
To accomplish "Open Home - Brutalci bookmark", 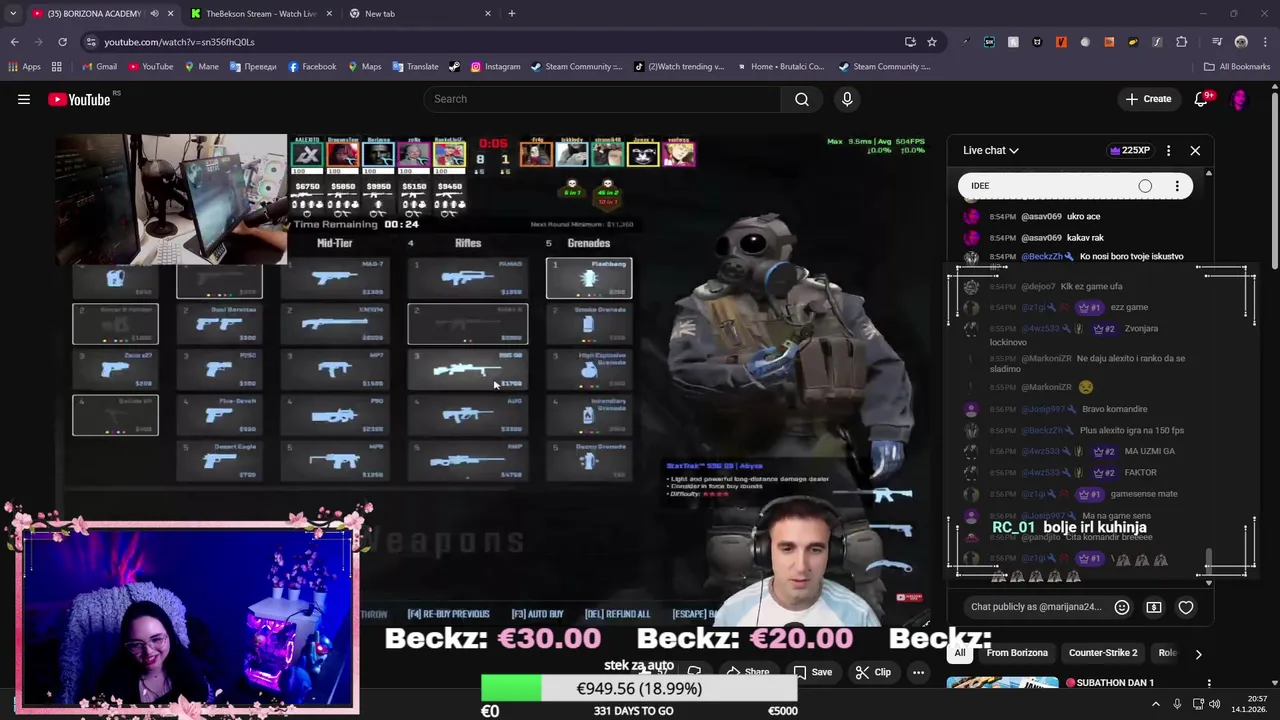I will tap(780, 67).
